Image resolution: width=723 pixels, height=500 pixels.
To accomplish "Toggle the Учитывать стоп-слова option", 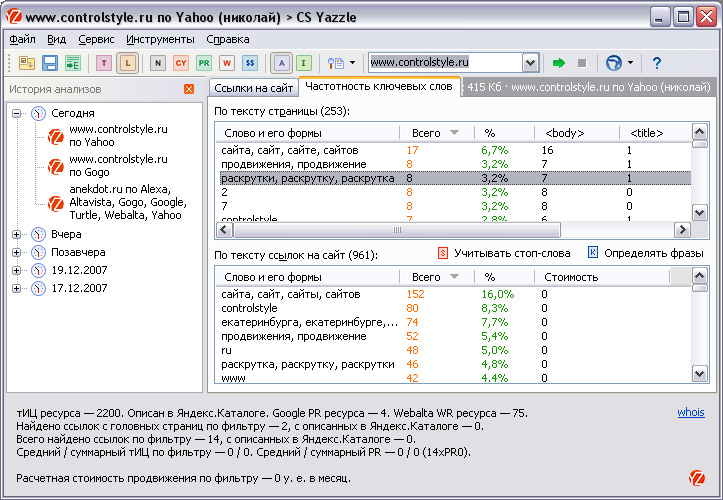I will click(444, 254).
